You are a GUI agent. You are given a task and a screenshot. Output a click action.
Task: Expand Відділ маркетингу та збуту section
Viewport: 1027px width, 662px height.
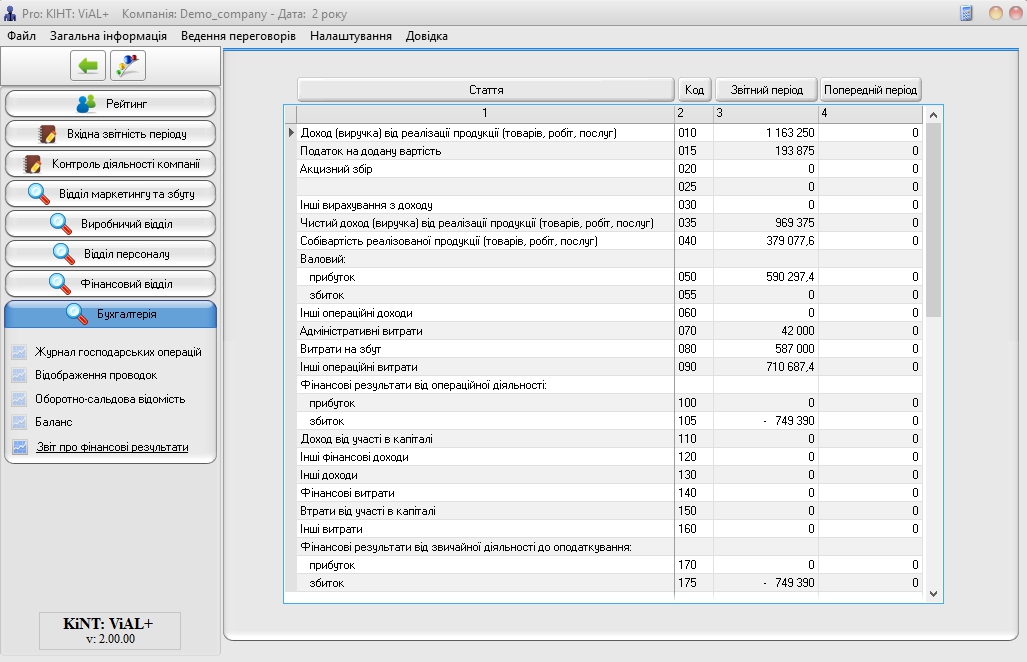[110, 194]
